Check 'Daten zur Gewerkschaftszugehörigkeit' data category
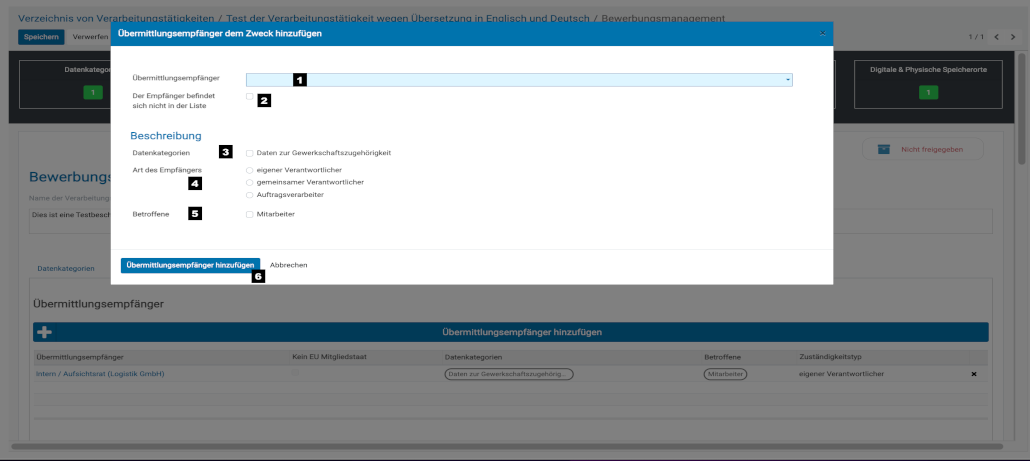Viewport: 1030px width, 461px height. [x=250, y=153]
